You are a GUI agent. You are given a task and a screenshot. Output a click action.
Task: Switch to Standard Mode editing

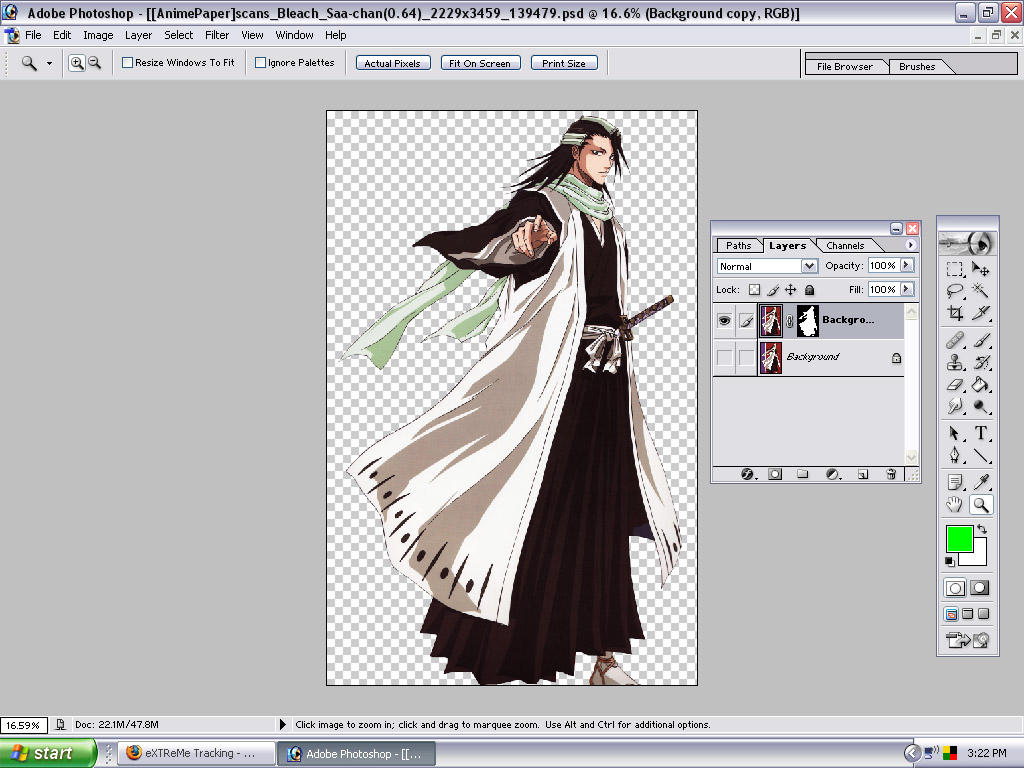click(955, 588)
